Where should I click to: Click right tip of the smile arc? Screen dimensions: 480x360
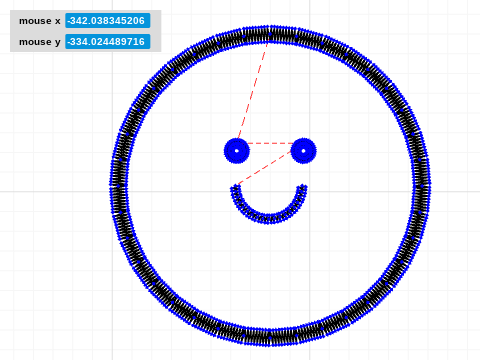click(303, 188)
